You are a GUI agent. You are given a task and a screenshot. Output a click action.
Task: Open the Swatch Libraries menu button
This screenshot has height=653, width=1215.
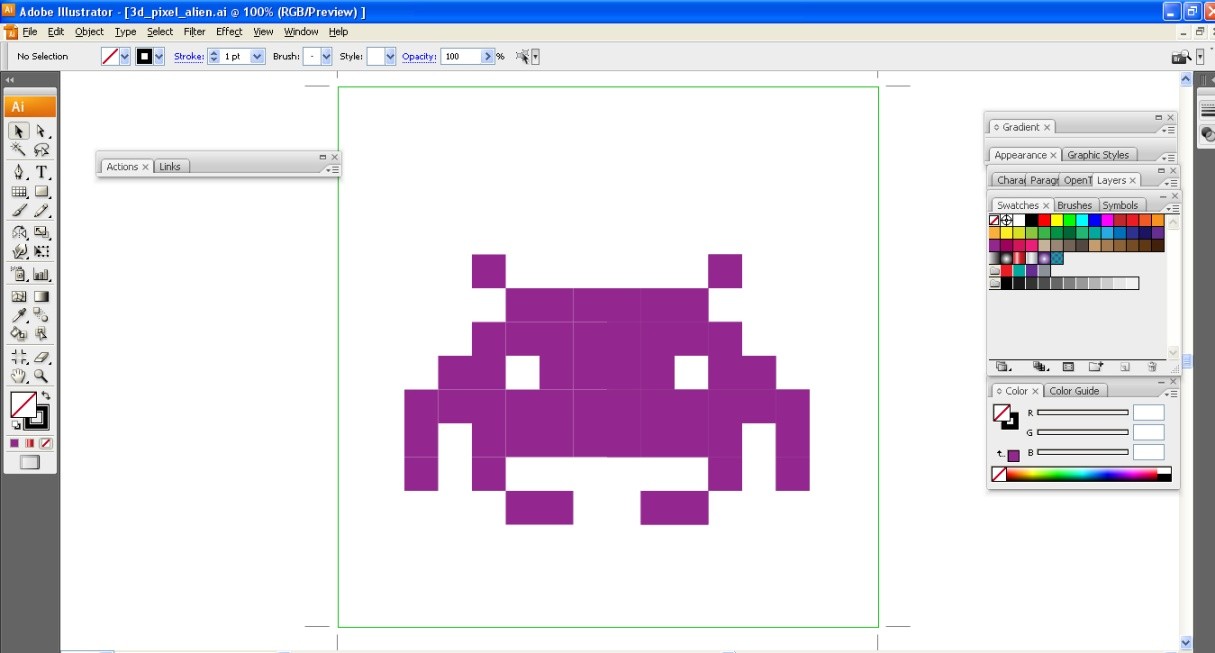pyautogui.click(x=1002, y=367)
